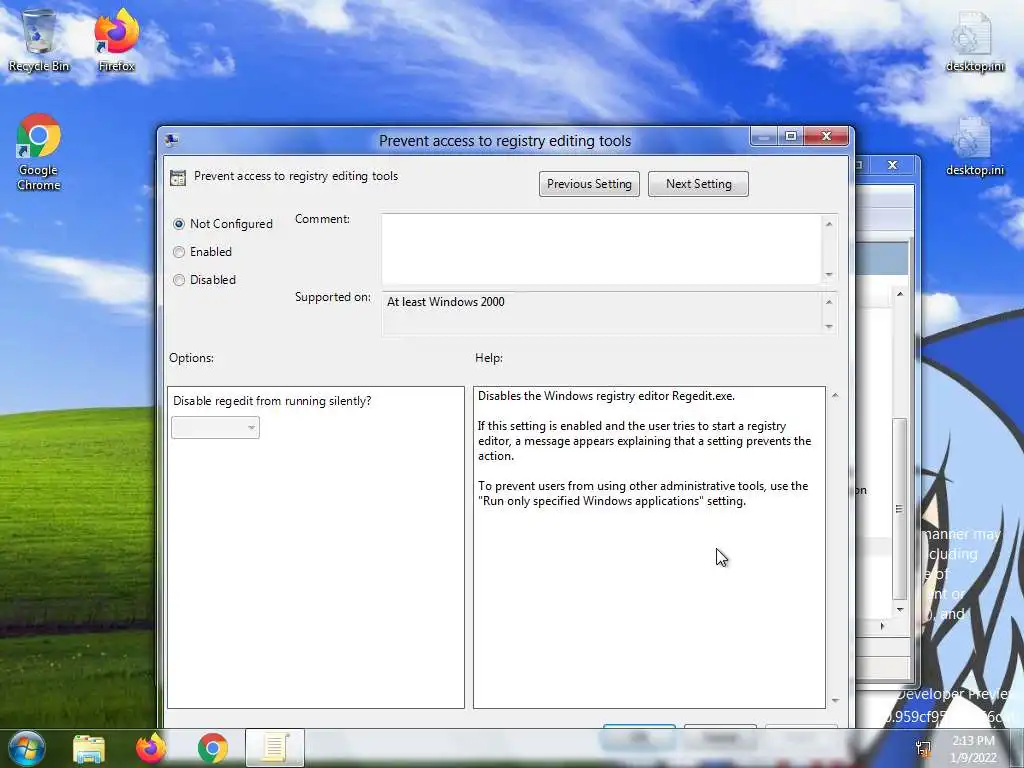Open the clock showing 2:13 PM
The width and height of the screenshot is (1024, 768).
(973, 749)
